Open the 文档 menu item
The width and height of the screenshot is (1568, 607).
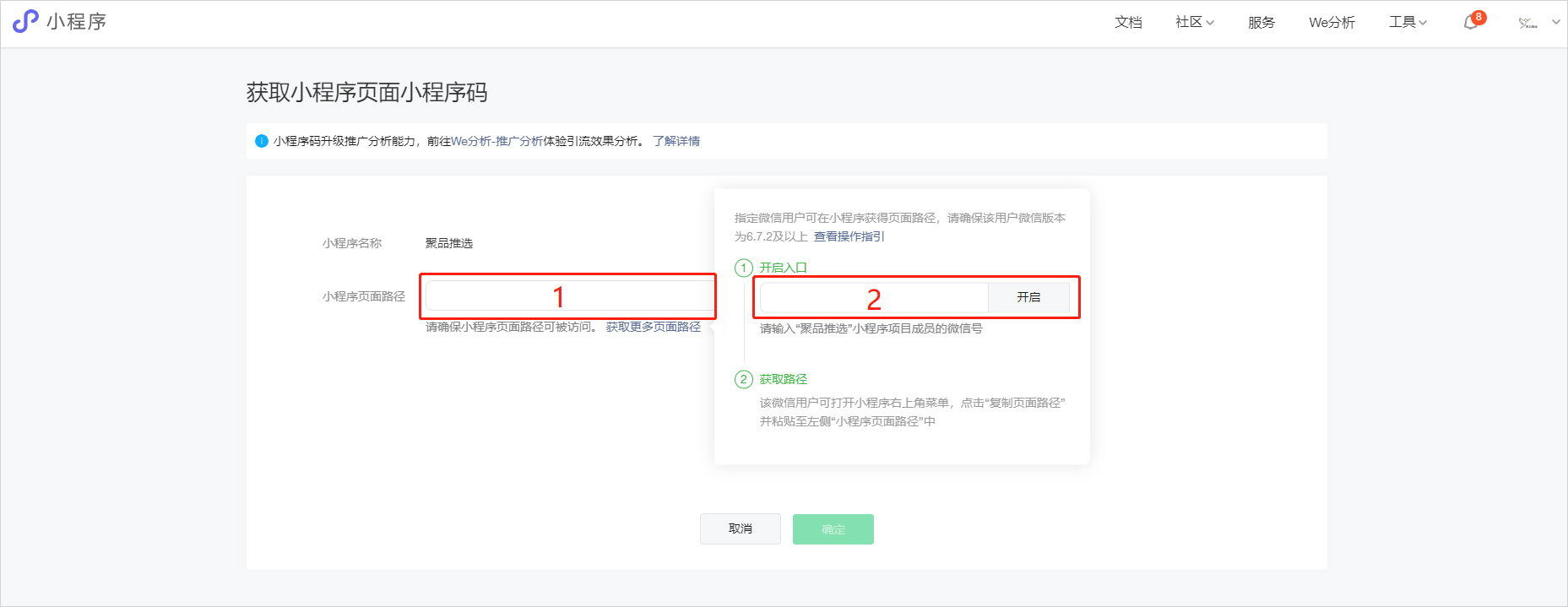[1128, 23]
